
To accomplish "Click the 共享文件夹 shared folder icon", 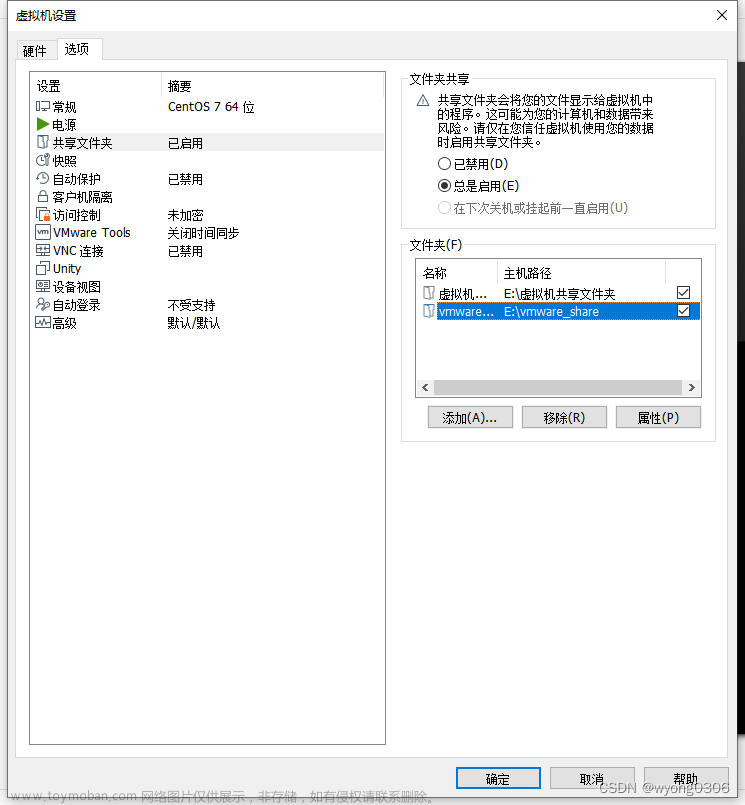I will coord(43,142).
